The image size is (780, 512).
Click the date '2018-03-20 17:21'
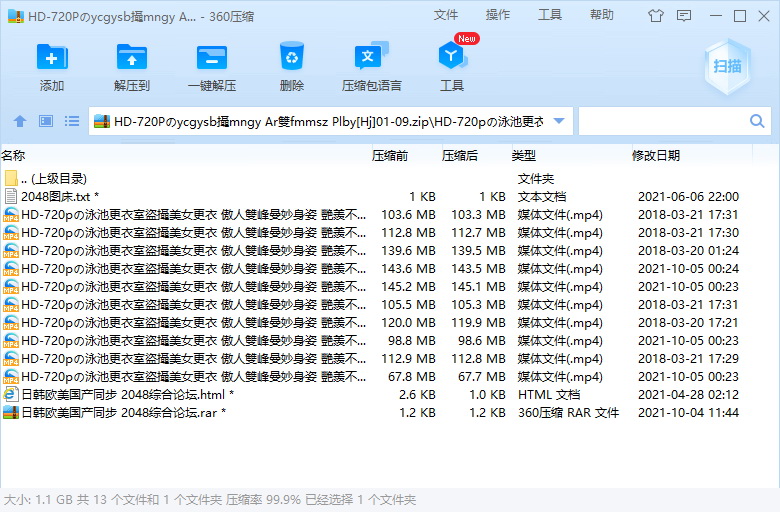click(x=688, y=322)
